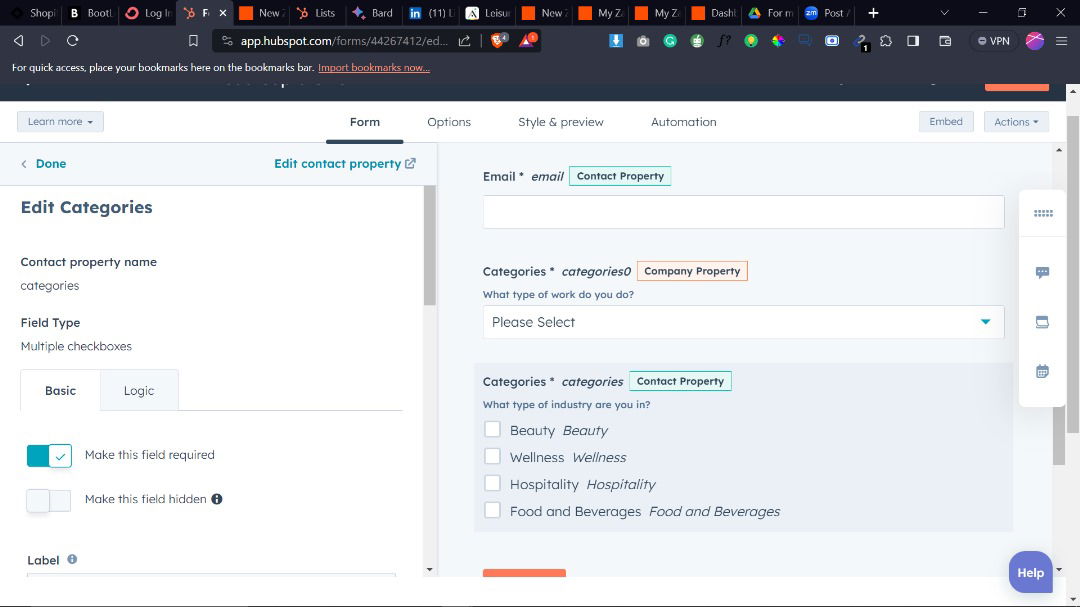Tick the Hospitality checkbox
Viewport: 1080px width, 607px height.
[x=492, y=484]
